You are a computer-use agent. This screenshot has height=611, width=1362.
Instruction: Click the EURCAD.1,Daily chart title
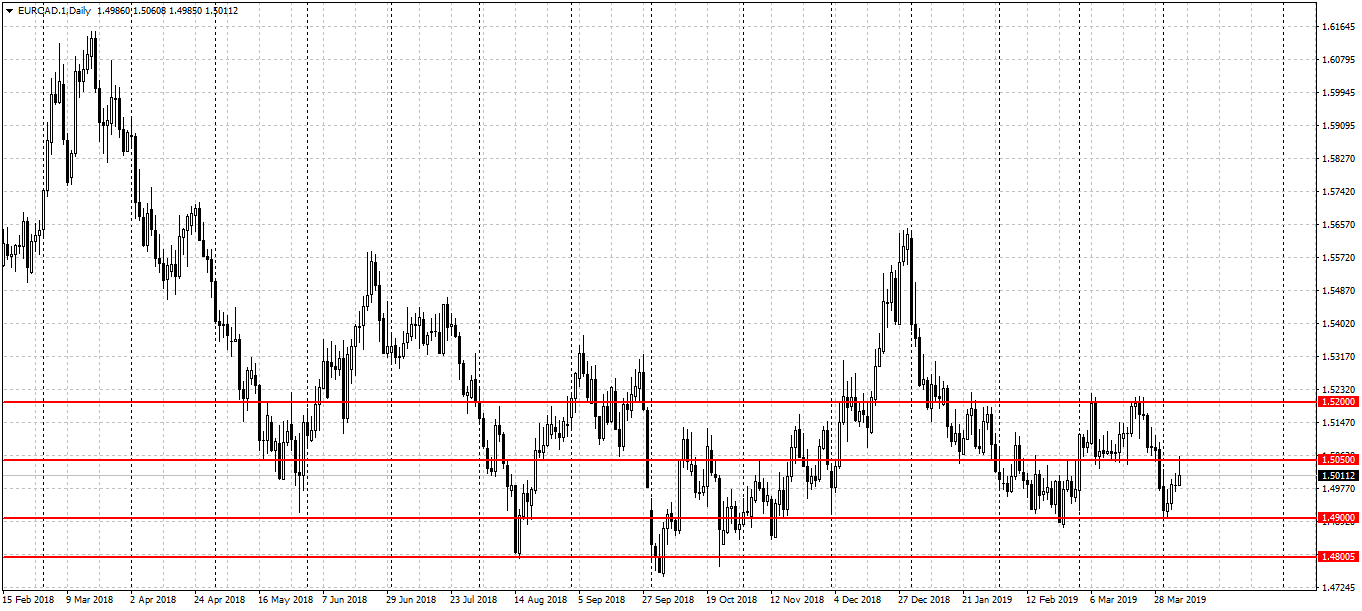tap(55, 10)
